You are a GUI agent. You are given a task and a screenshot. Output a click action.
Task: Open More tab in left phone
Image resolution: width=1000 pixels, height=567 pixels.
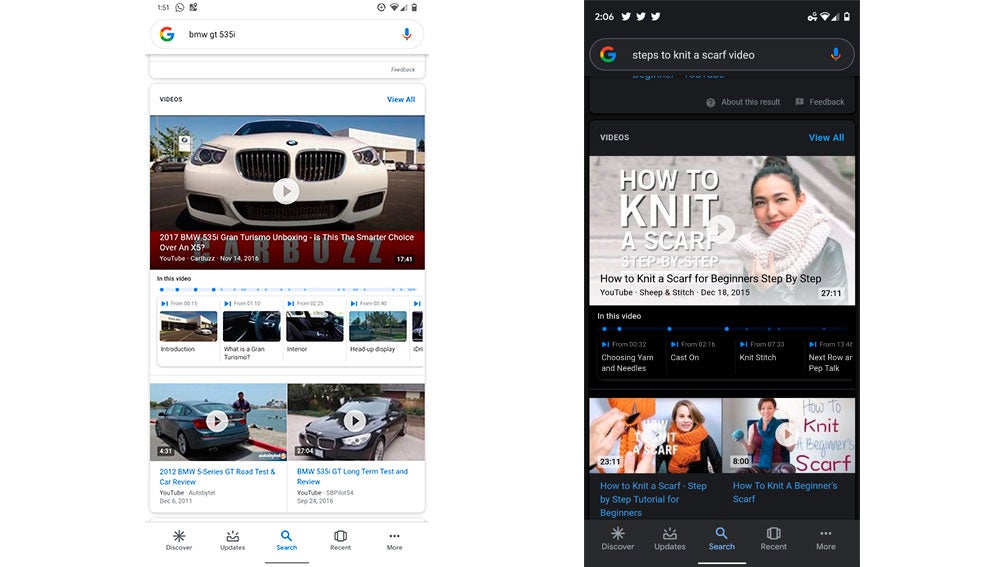tap(394, 540)
